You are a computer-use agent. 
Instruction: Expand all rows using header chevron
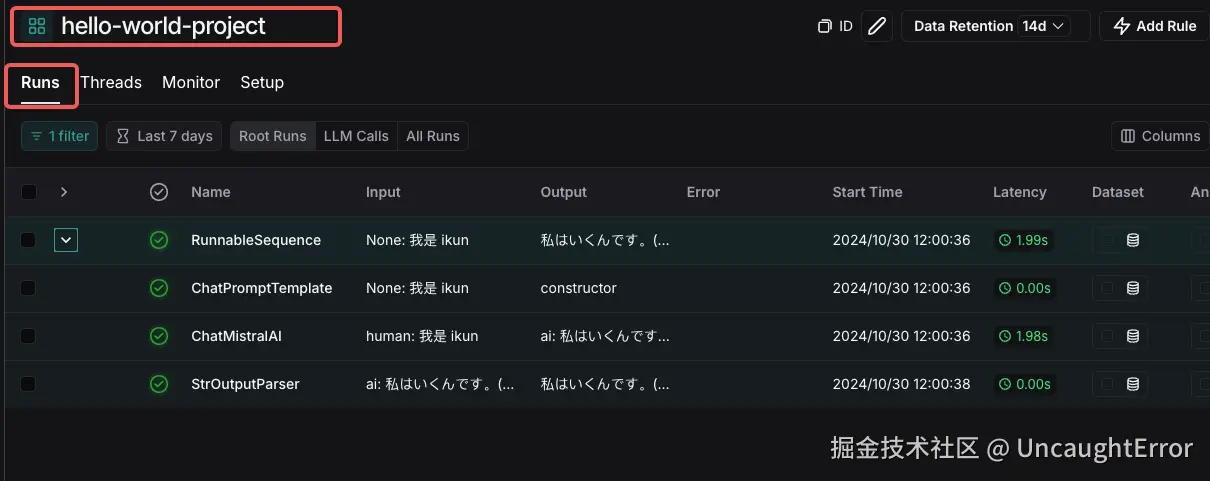pos(65,192)
